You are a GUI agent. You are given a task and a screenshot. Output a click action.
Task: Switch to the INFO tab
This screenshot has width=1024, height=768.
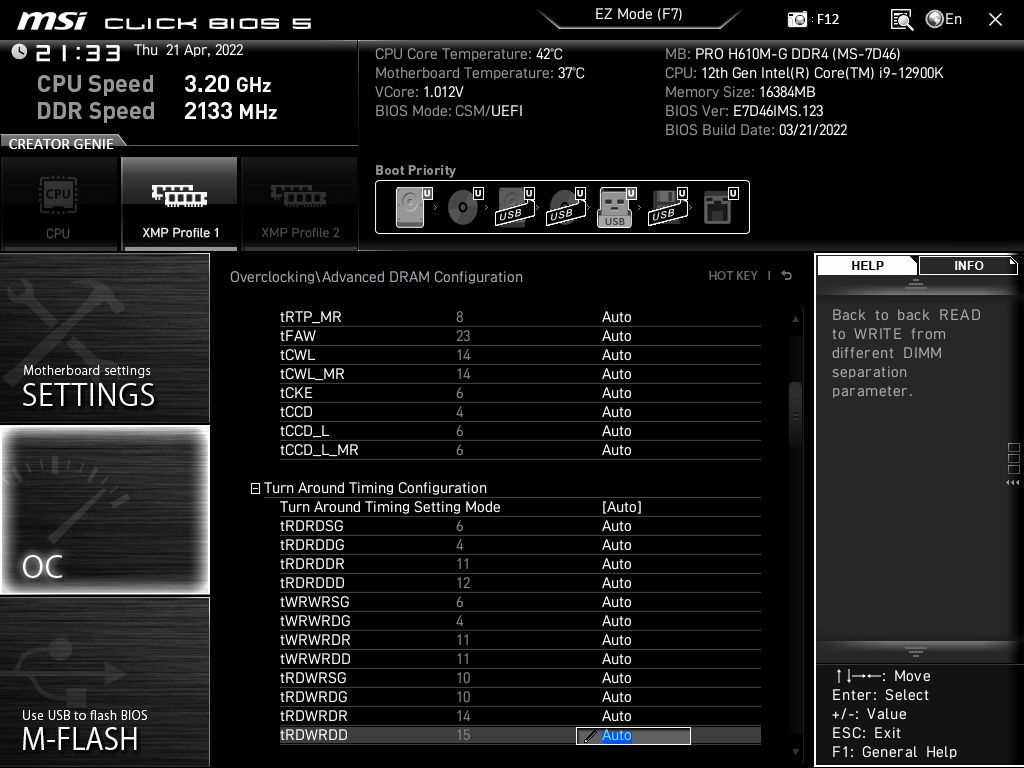[968, 265]
